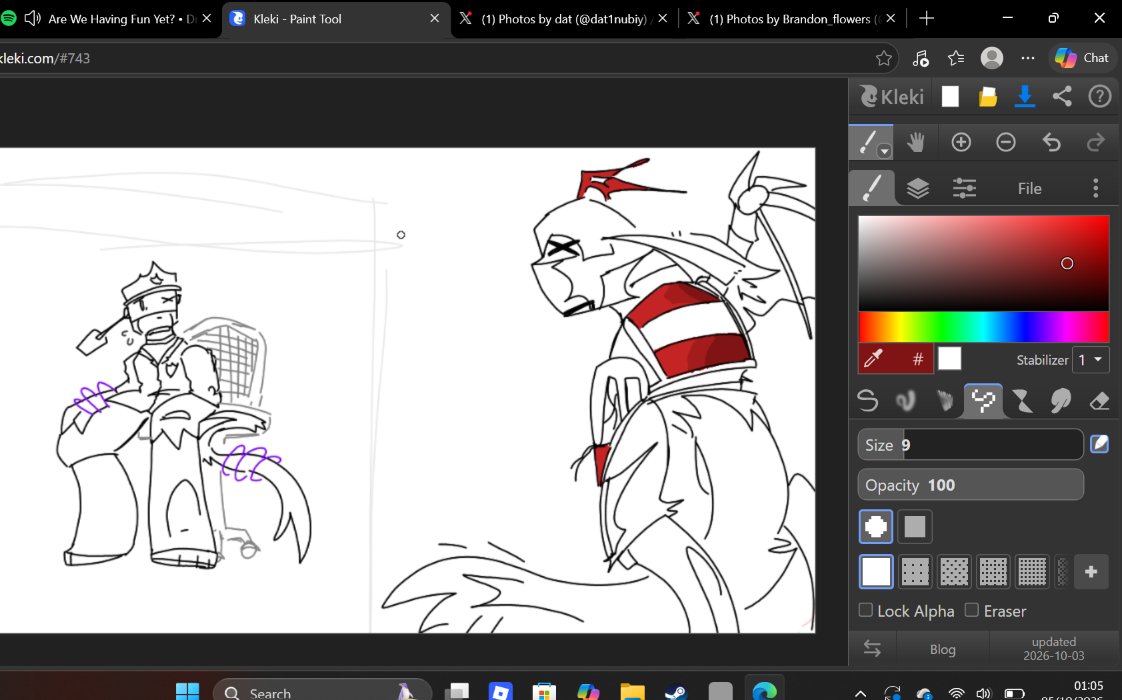Open the hex color input button
The width and height of the screenshot is (1122, 700).
click(917, 359)
